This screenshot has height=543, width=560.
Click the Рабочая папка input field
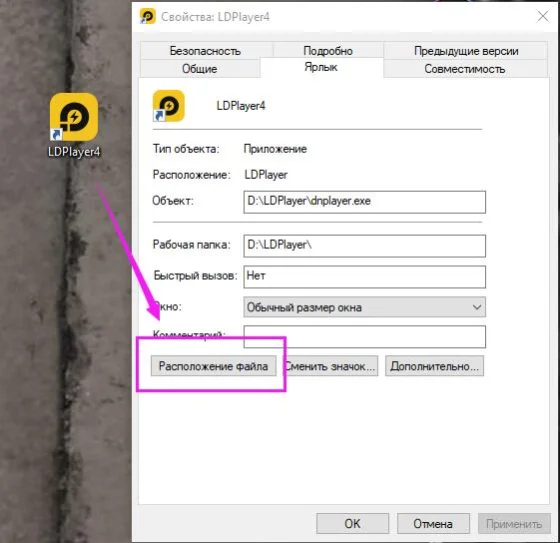tap(365, 246)
